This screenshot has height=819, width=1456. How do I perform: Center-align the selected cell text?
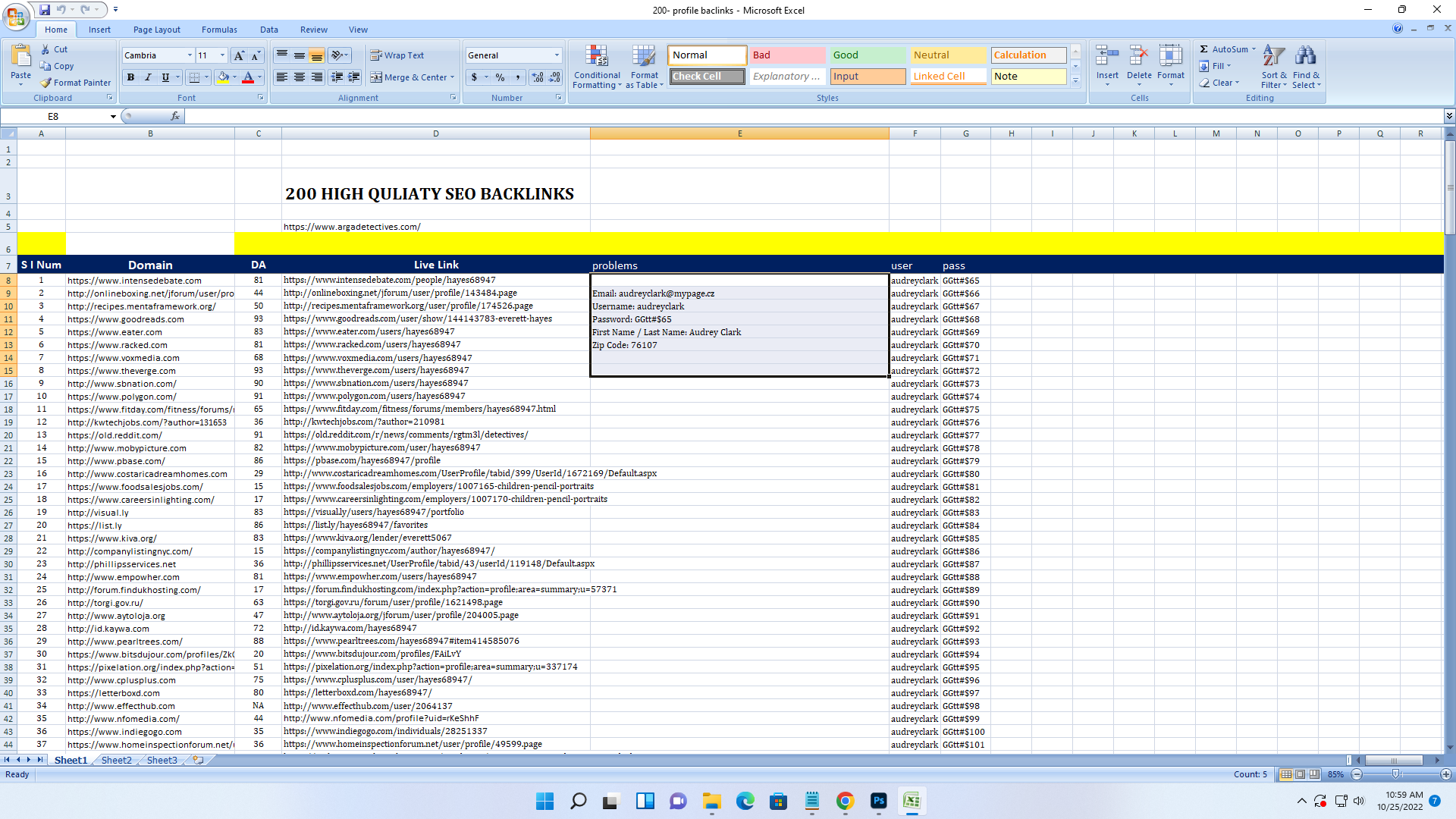click(298, 77)
